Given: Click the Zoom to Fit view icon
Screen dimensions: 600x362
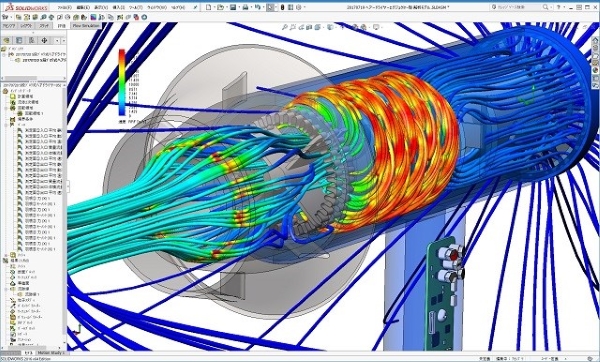Looking at the screenshot, I should pyautogui.click(x=284, y=27).
